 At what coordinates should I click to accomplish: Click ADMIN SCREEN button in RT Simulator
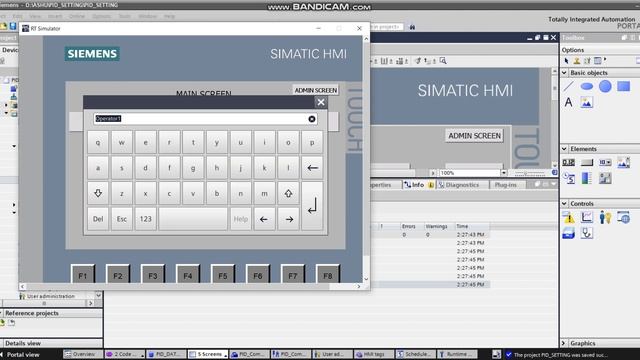316,90
